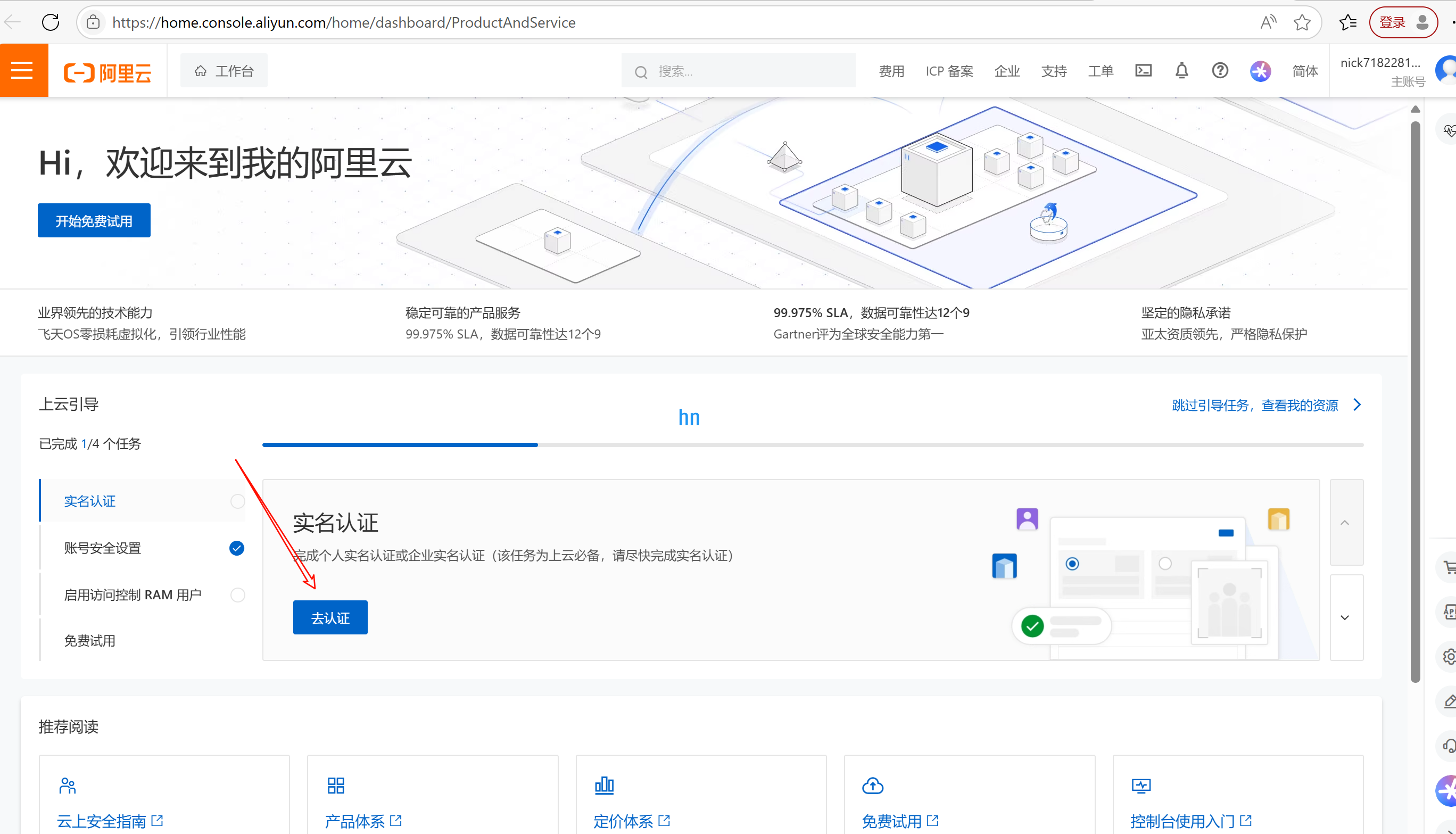This screenshot has height=834, width=1456.
Task: Click the 云上安全指南 card people icon
Action: (68, 786)
